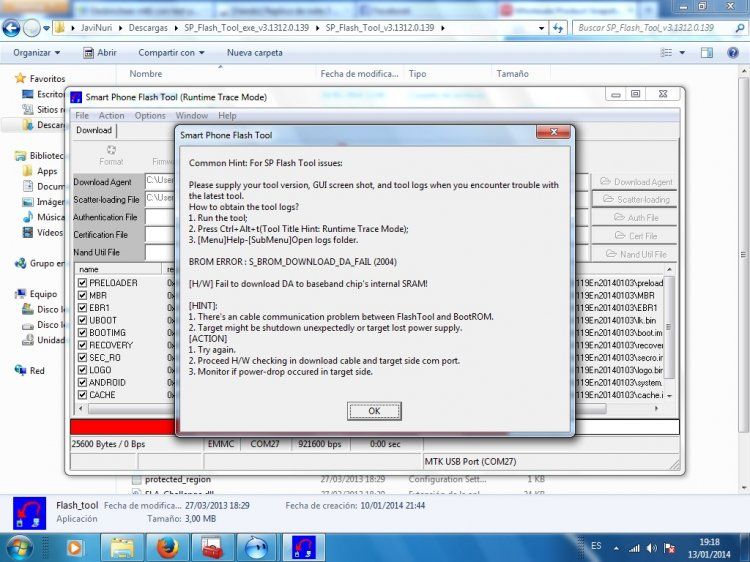The width and height of the screenshot is (750, 562).
Task: Click the change view icon in Explorer
Action: (666, 53)
